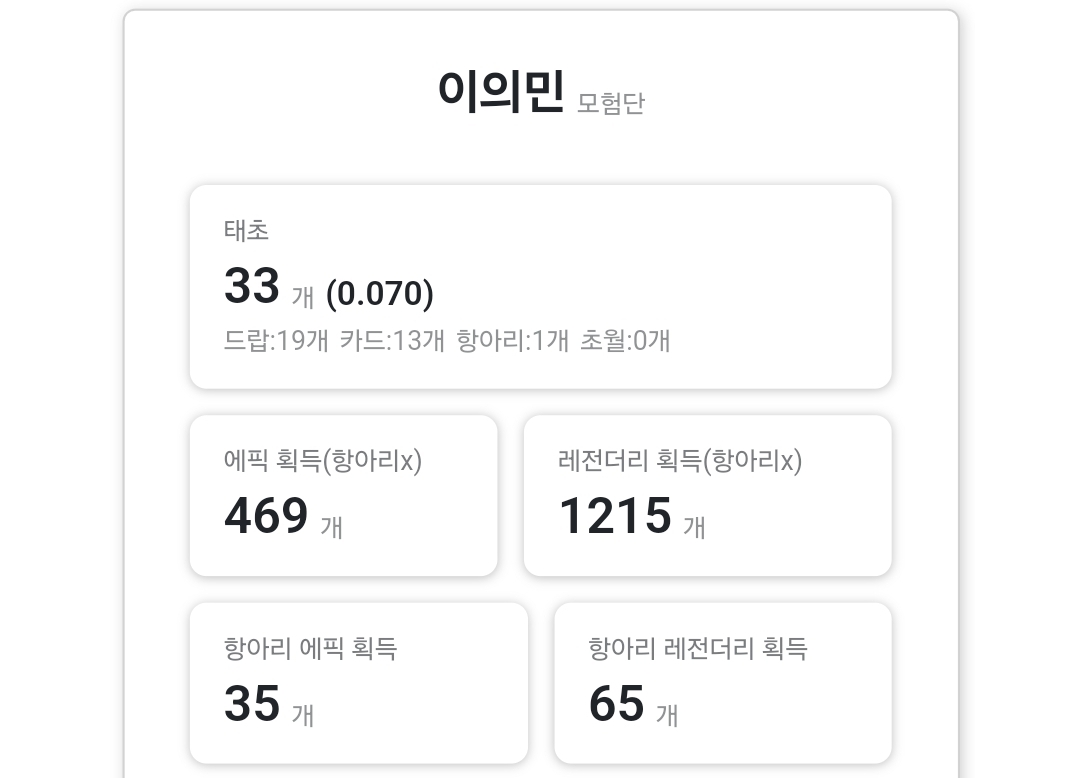Screen dimensions: 1080x778
Task: Click the 469 epic count number
Action: click(266, 516)
